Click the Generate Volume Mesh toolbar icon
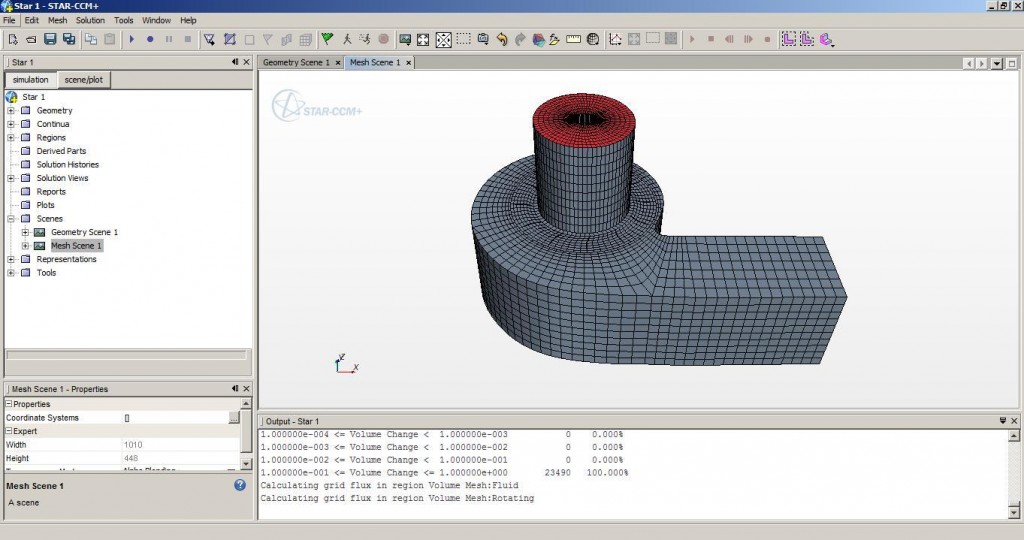 [230, 39]
